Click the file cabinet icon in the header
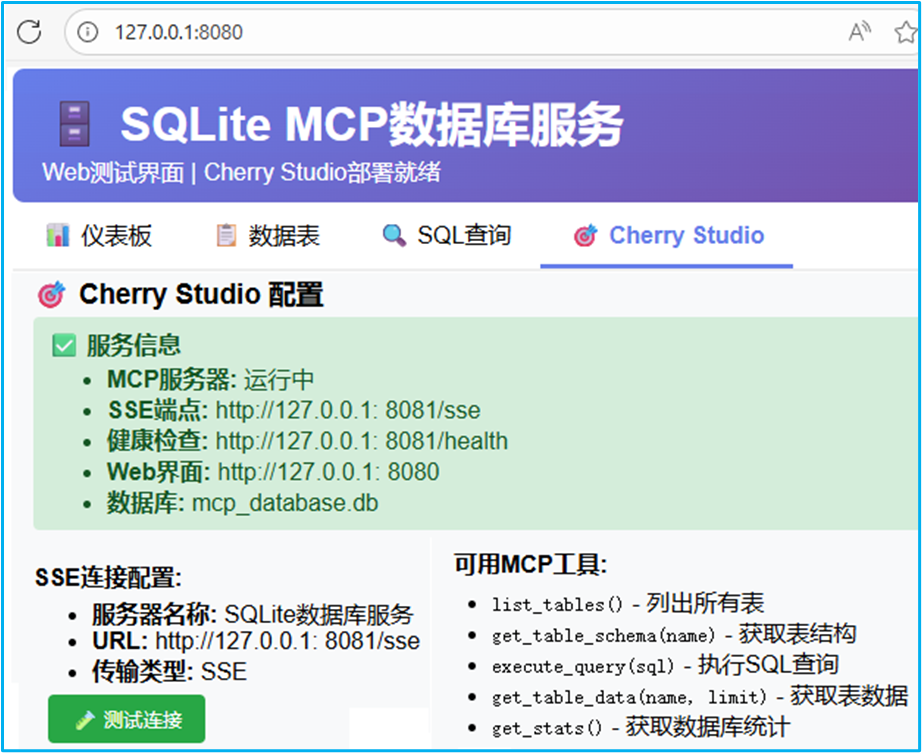Screen dimensions: 922x753 pyautogui.click(x=75, y=124)
